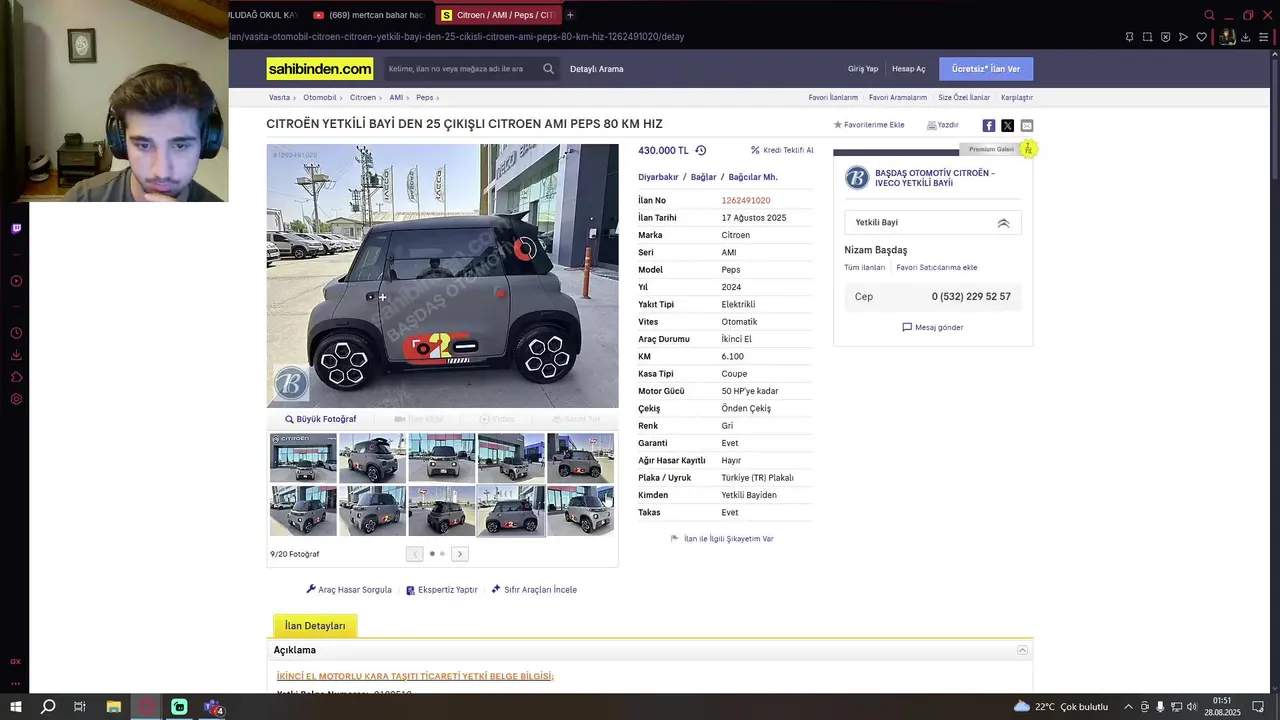1280x720 pixels.
Task: Click the heart bookmark icon in the address bar
Action: click(x=1201, y=37)
